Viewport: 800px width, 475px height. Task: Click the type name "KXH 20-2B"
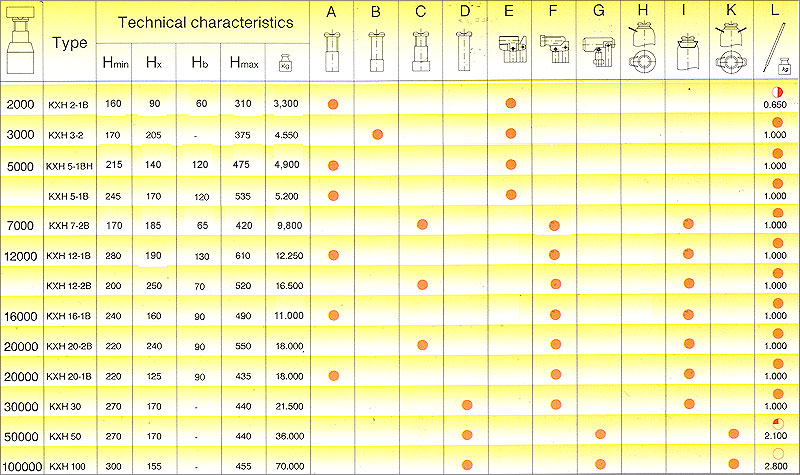click(x=69, y=346)
